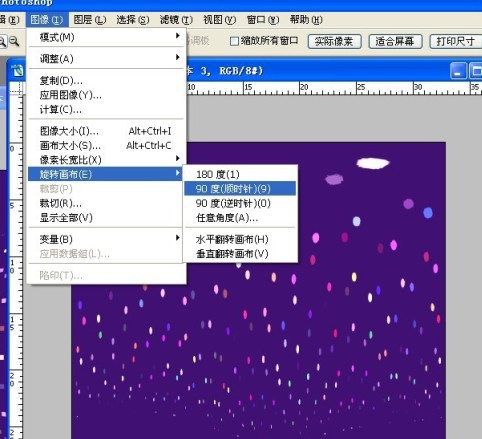Expand the 调整(A) submenu
The height and width of the screenshot is (439, 482).
[x=106, y=59]
